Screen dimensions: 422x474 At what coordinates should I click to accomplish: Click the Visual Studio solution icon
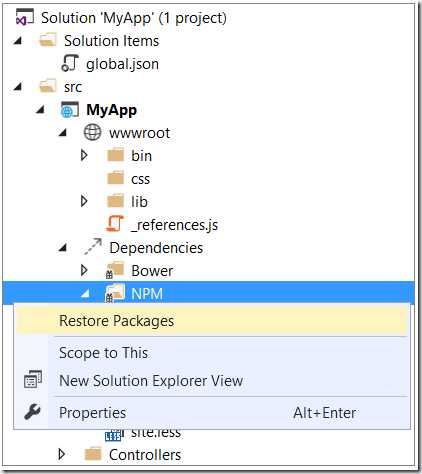point(24,17)
